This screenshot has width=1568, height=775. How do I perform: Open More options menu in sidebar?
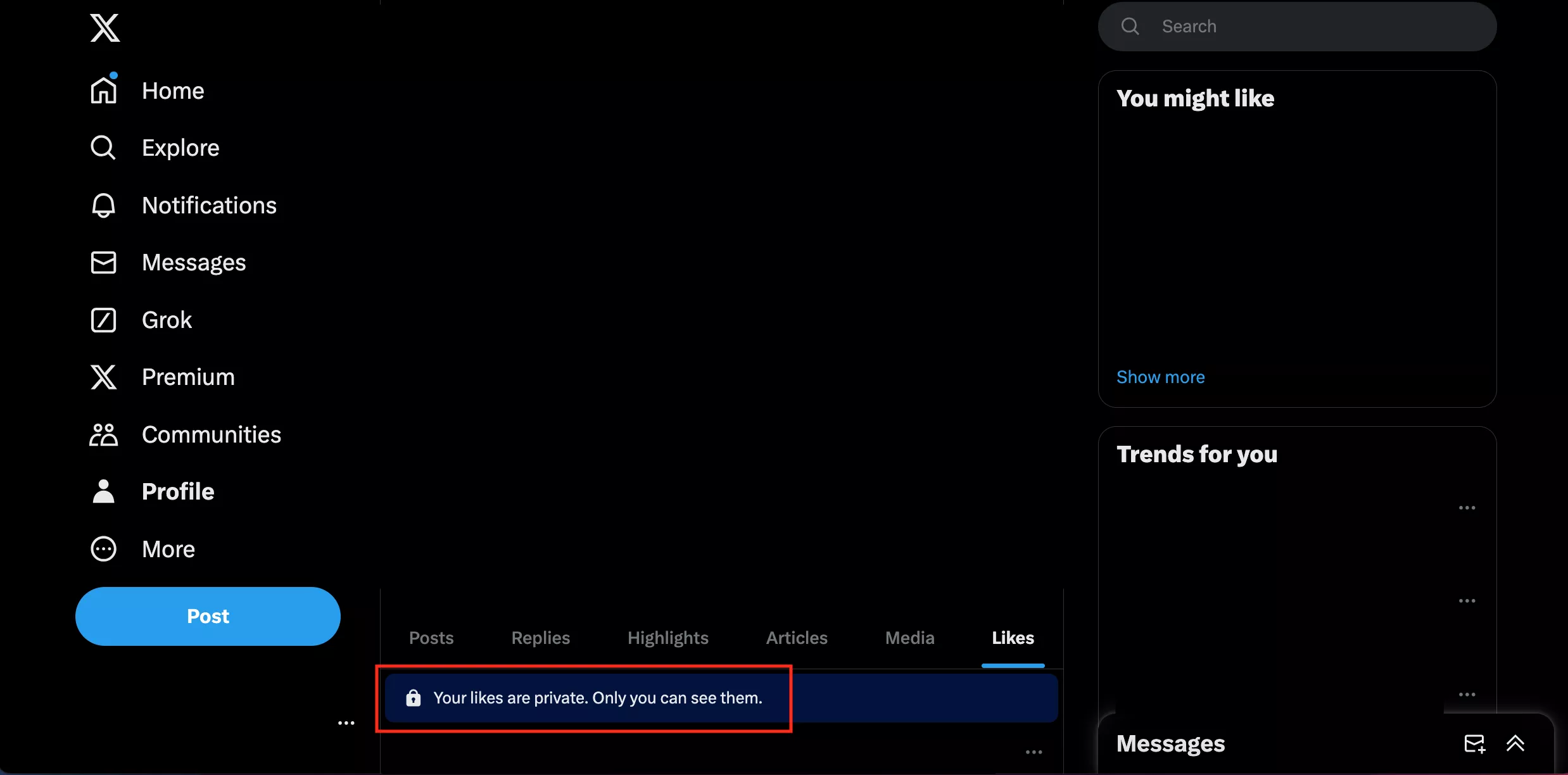pos(103,549)
